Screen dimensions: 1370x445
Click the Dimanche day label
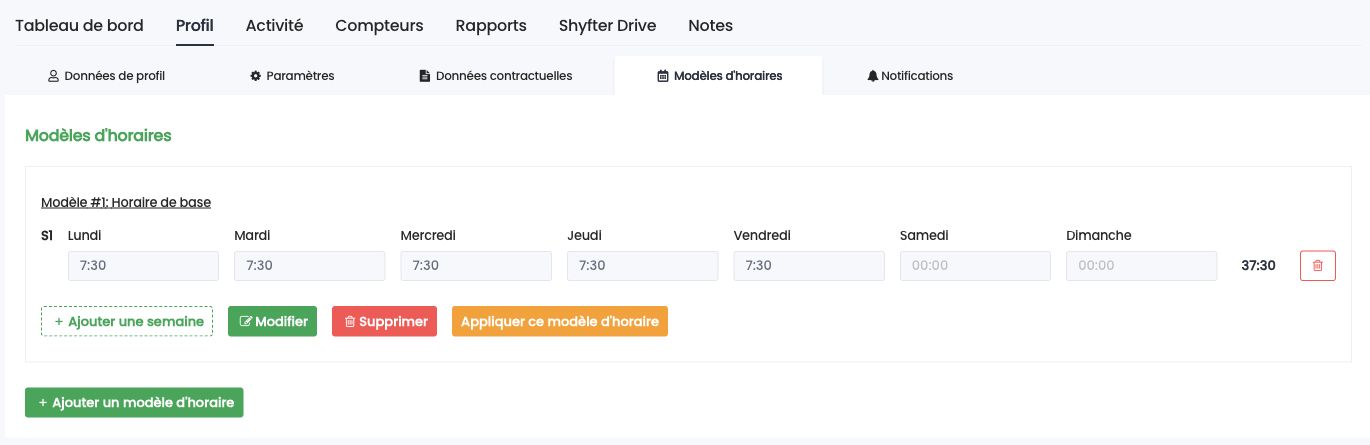coord(1099,236)
